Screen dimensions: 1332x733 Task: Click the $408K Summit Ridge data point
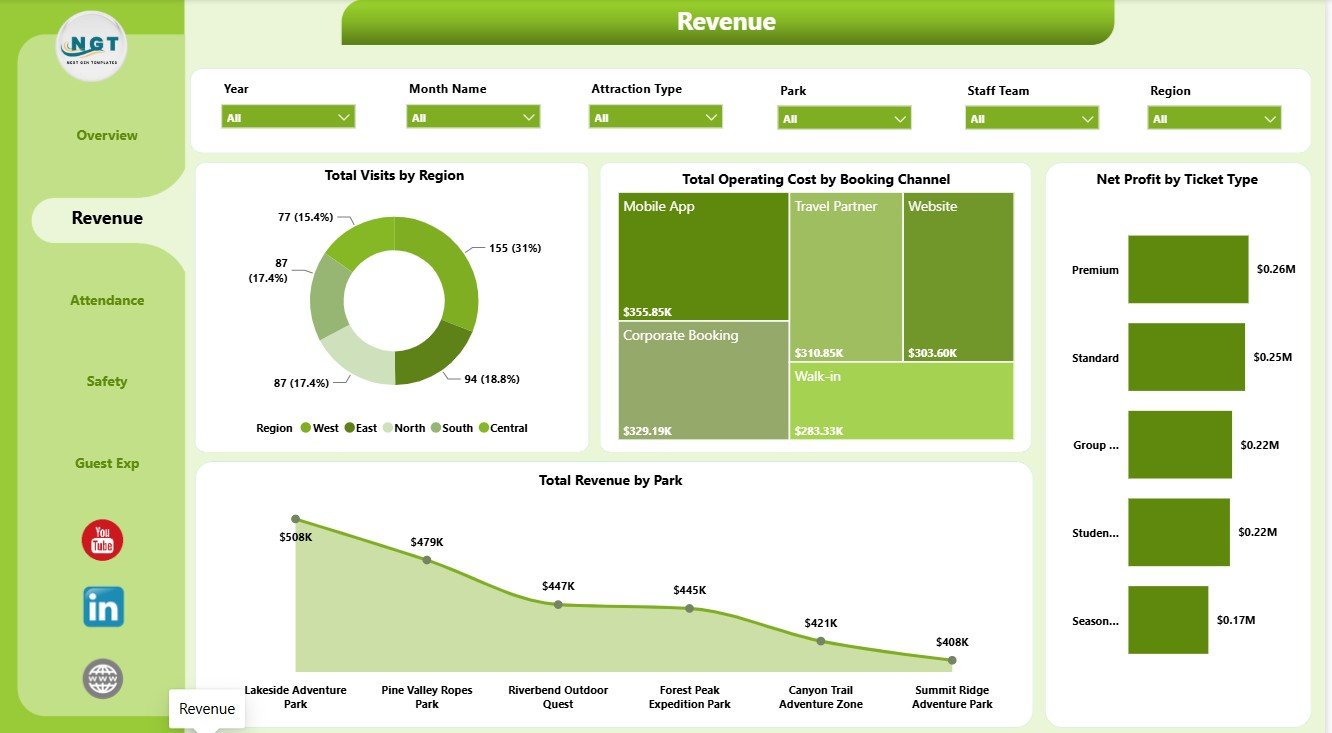(x=952, y=660)
